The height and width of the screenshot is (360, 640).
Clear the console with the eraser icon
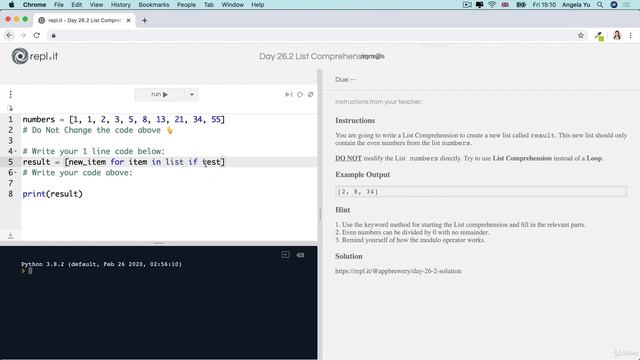[300, 255]
